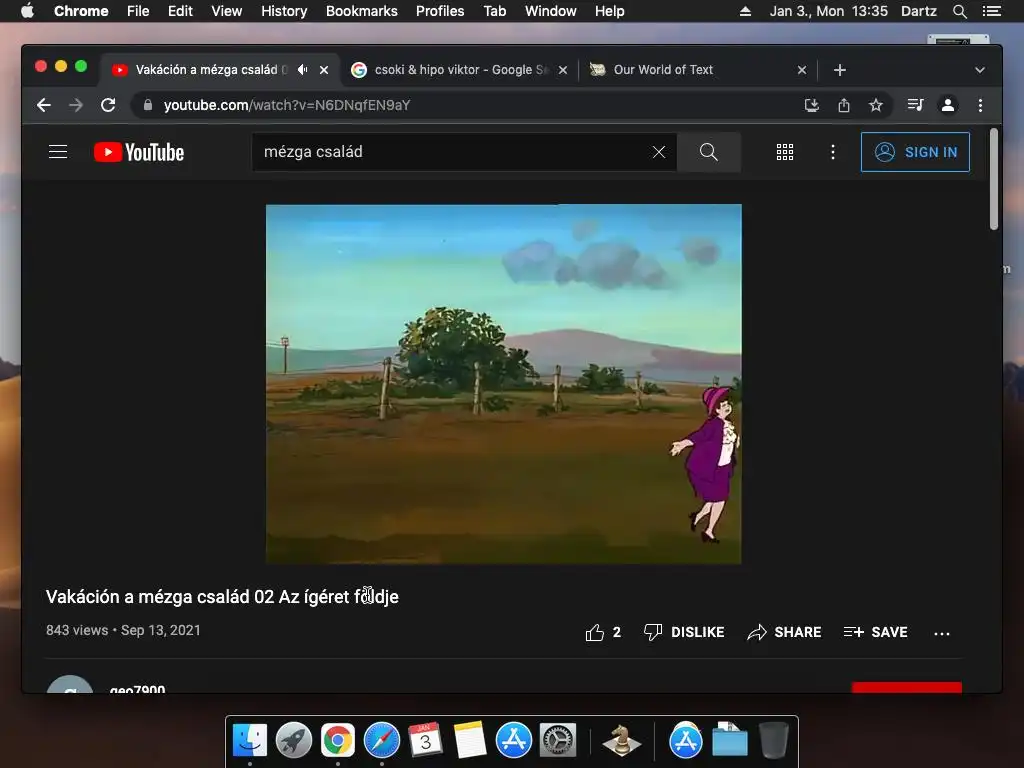Open more actions ellipsis under video
1024x768 pixels.
(x=942, y=633)
